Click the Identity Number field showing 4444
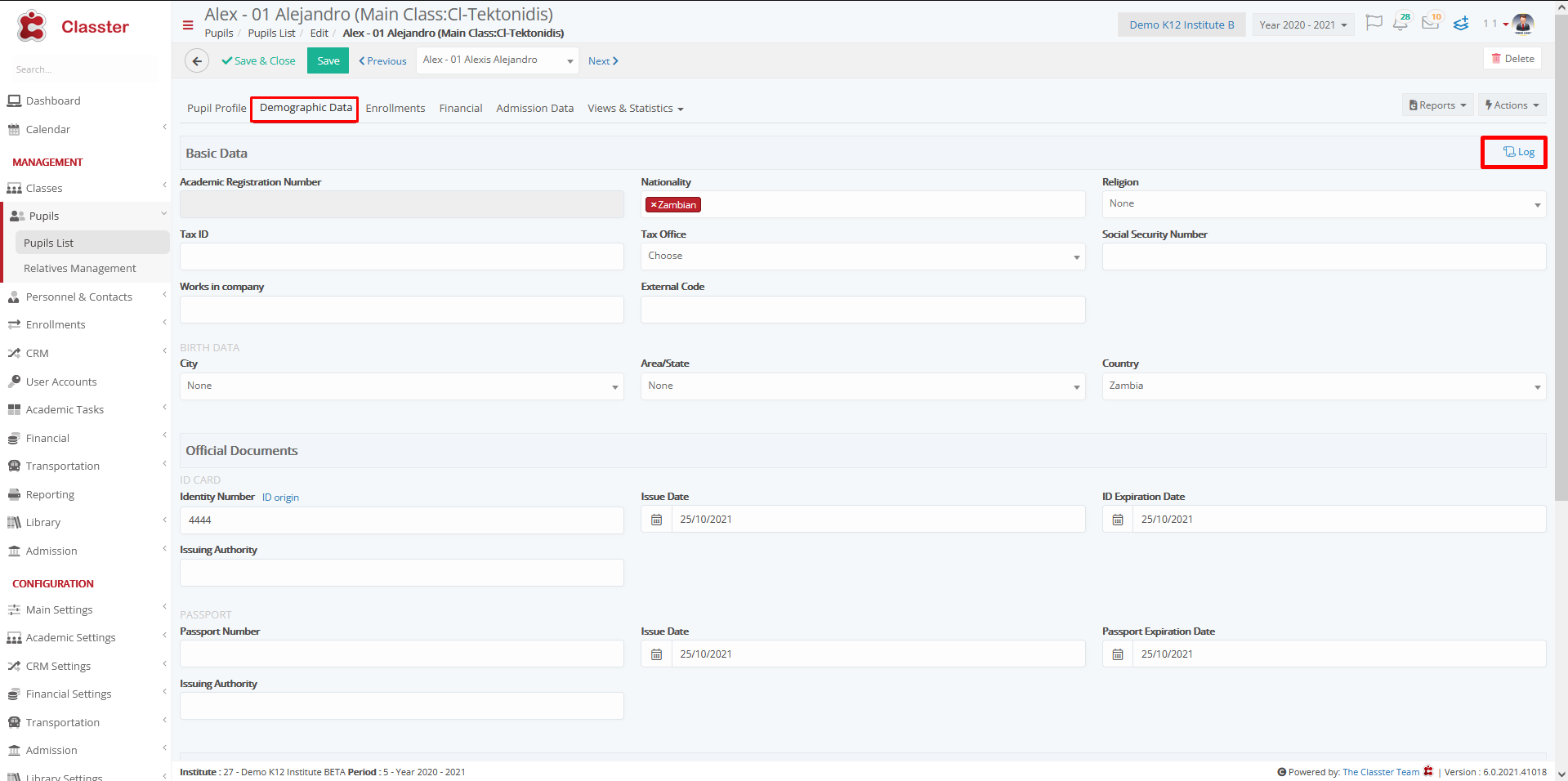Viewport: 1568px width, 781px height. pos(401,520)
